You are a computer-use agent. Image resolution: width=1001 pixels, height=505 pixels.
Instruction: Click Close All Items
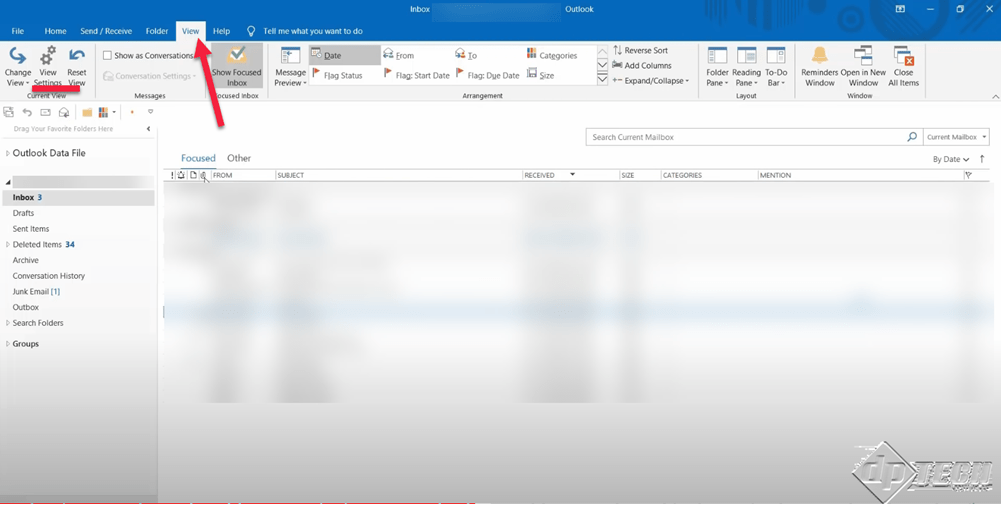[904, 67]
